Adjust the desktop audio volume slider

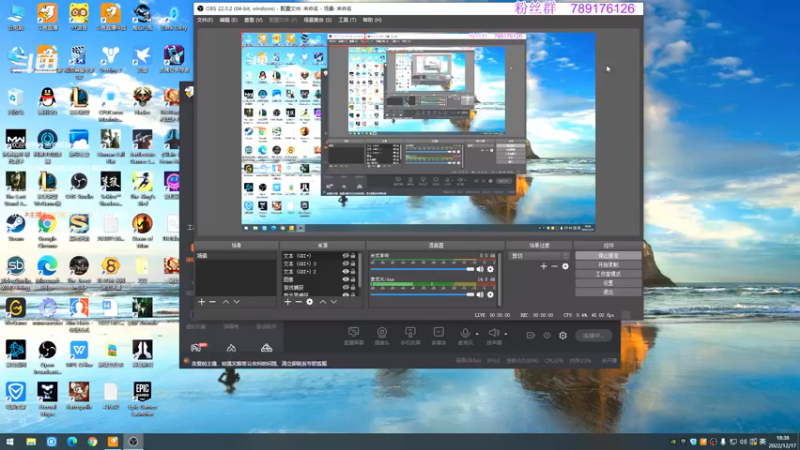422,269
